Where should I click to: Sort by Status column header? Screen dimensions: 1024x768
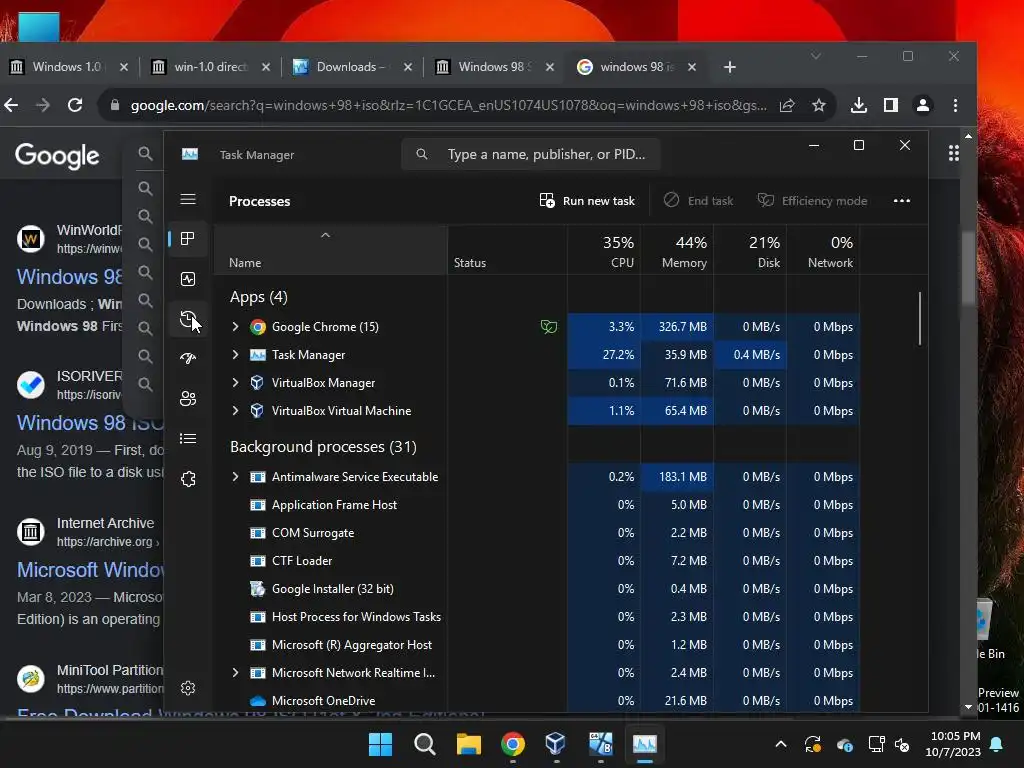(507, 251)
